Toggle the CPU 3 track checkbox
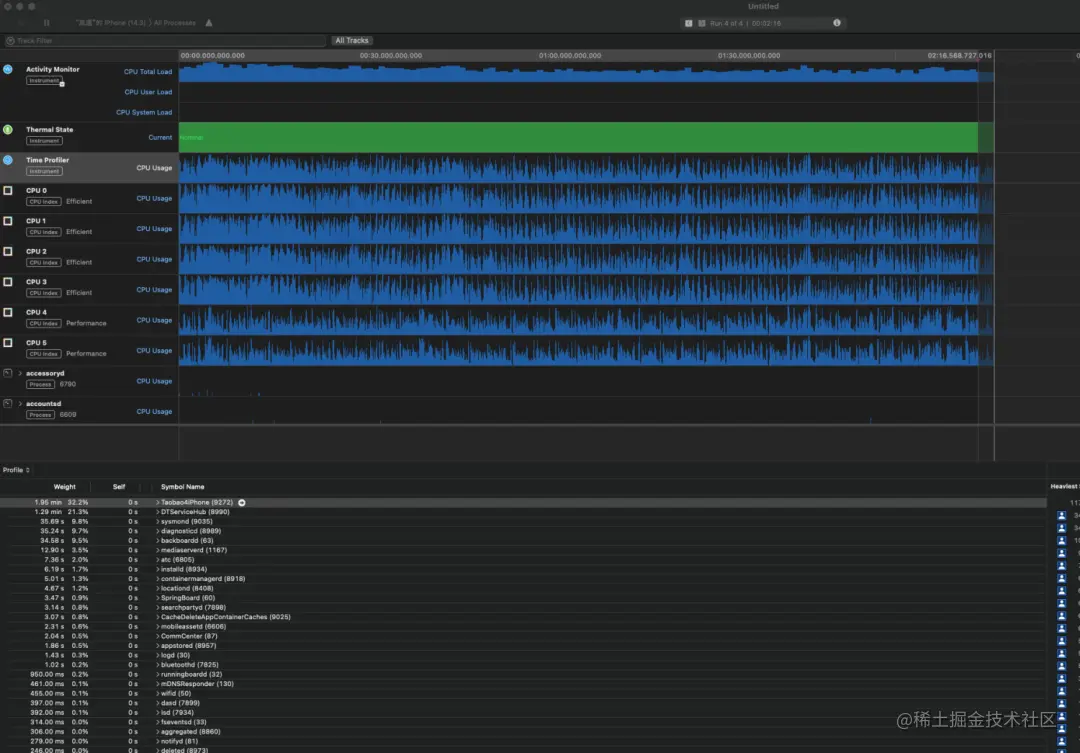This screenshot has width=1080, height=753. pyautogui.click(x=8, y=282)
